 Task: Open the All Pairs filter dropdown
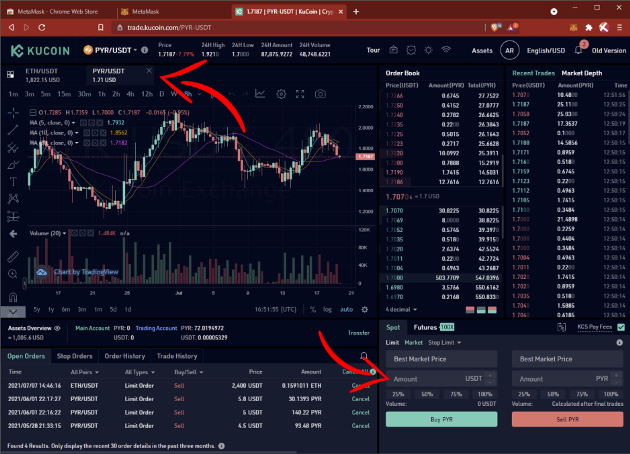[85, 372]
